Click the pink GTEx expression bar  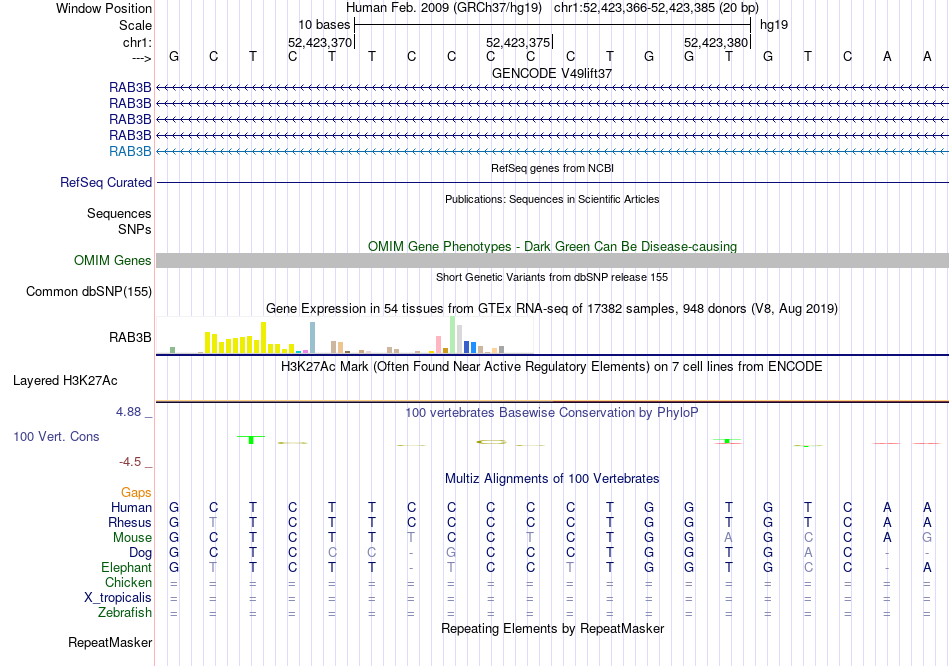tap(439, 344)
